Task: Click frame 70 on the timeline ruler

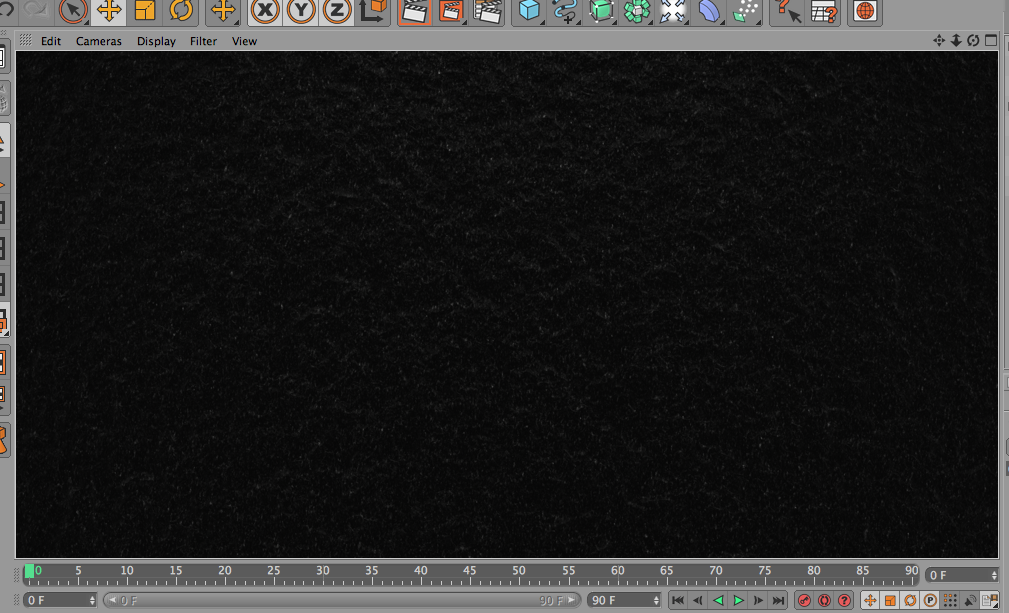Action: [716, 573]
